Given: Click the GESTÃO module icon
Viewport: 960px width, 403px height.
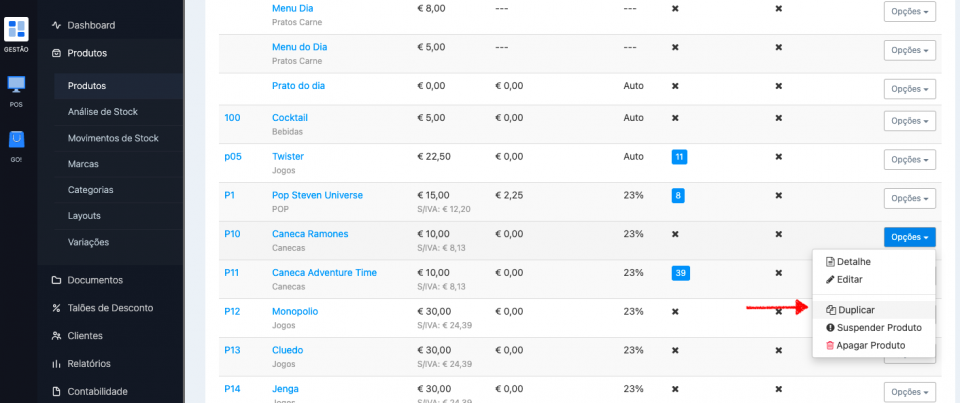Looking at the screenshot, I should (16, 30).
